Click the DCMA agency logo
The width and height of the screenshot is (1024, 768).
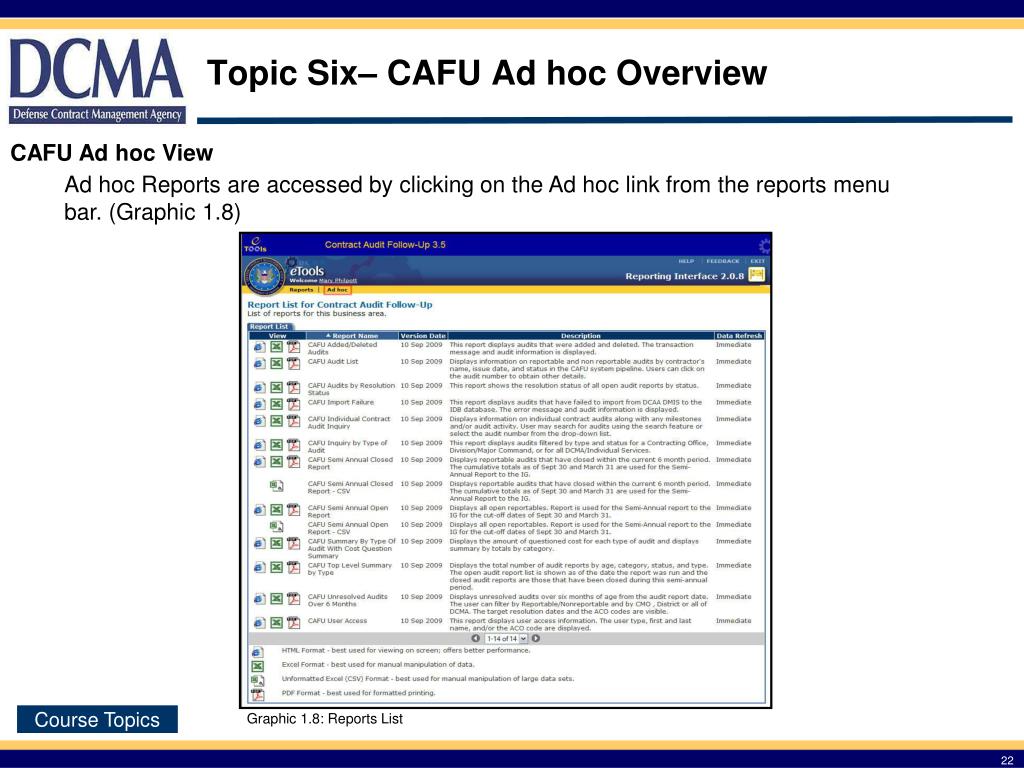[97, 81]
